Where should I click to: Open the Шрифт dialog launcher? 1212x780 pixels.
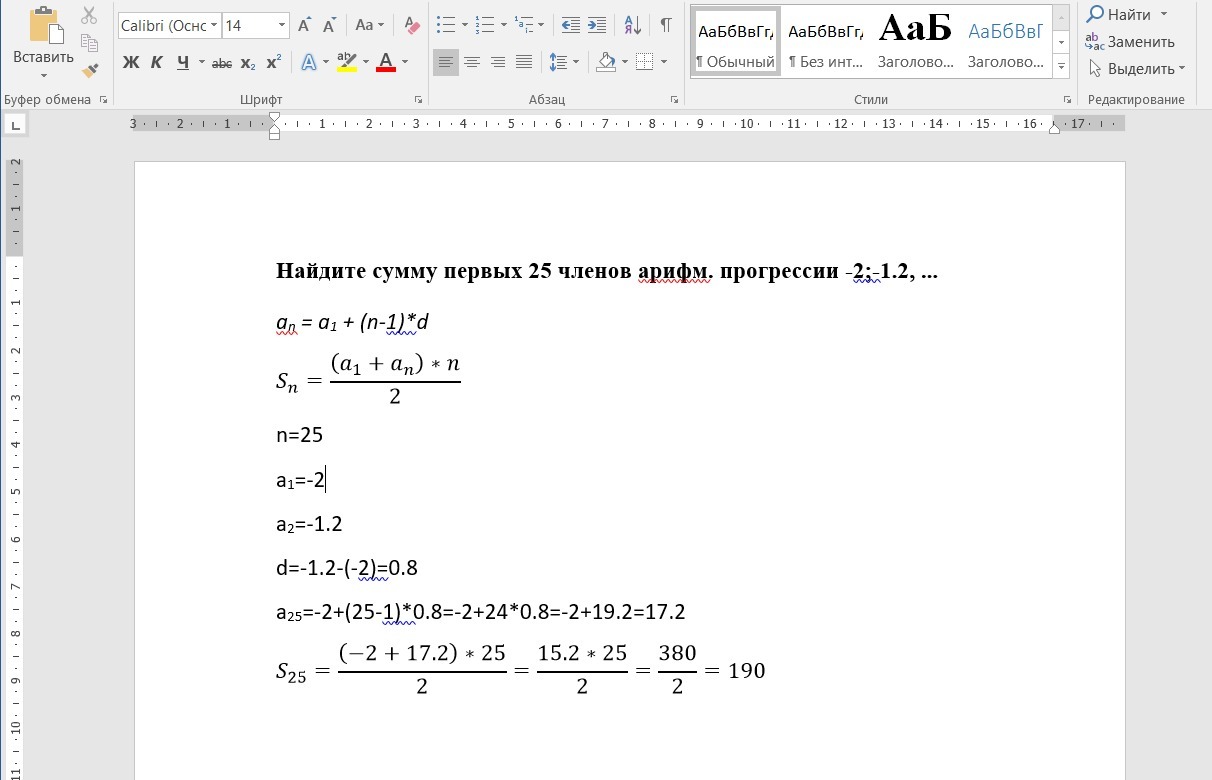418,100
